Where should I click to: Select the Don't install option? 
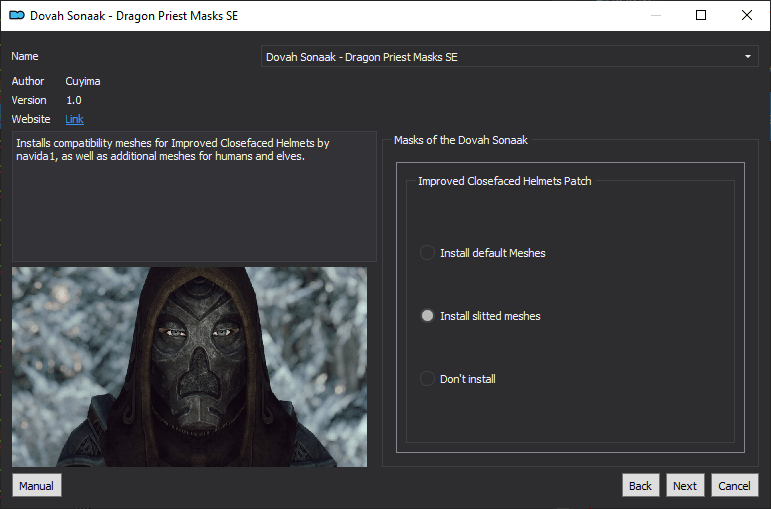(458, 379)
